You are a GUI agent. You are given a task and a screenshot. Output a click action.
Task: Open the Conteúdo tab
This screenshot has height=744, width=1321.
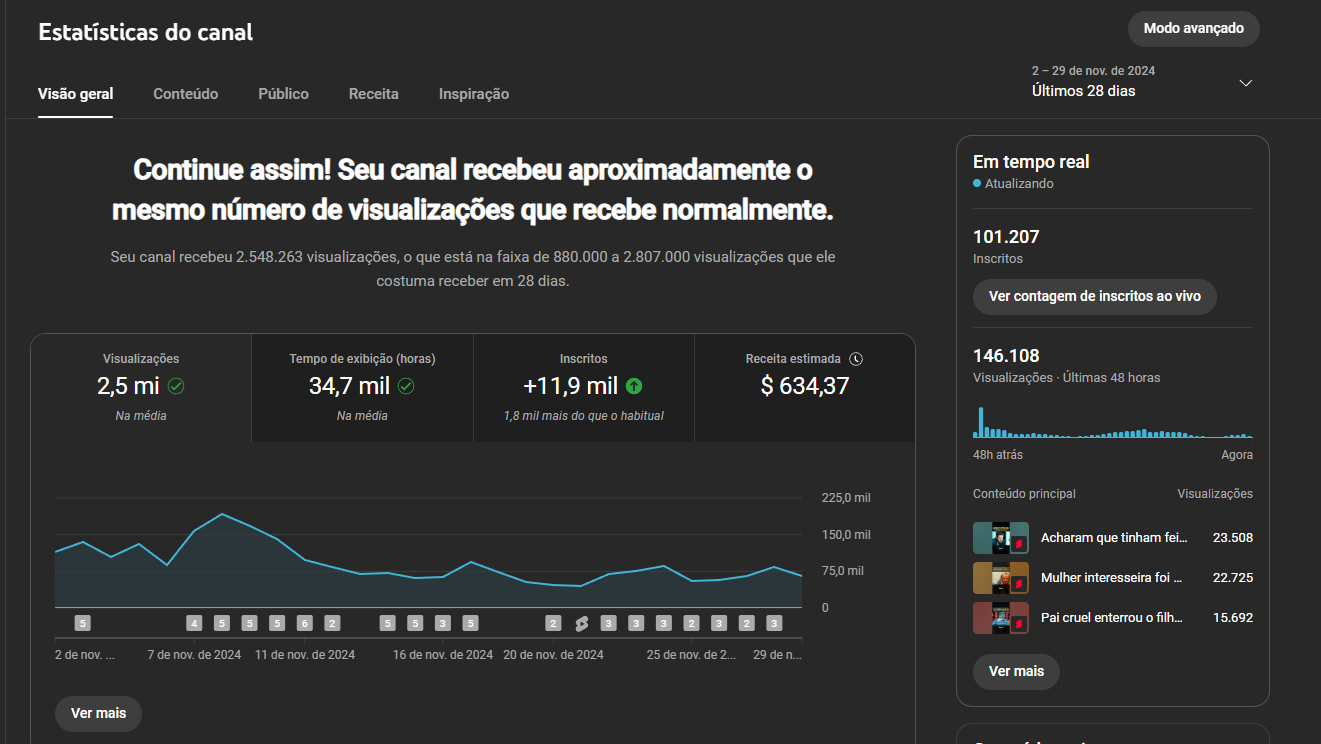point(185,94)
